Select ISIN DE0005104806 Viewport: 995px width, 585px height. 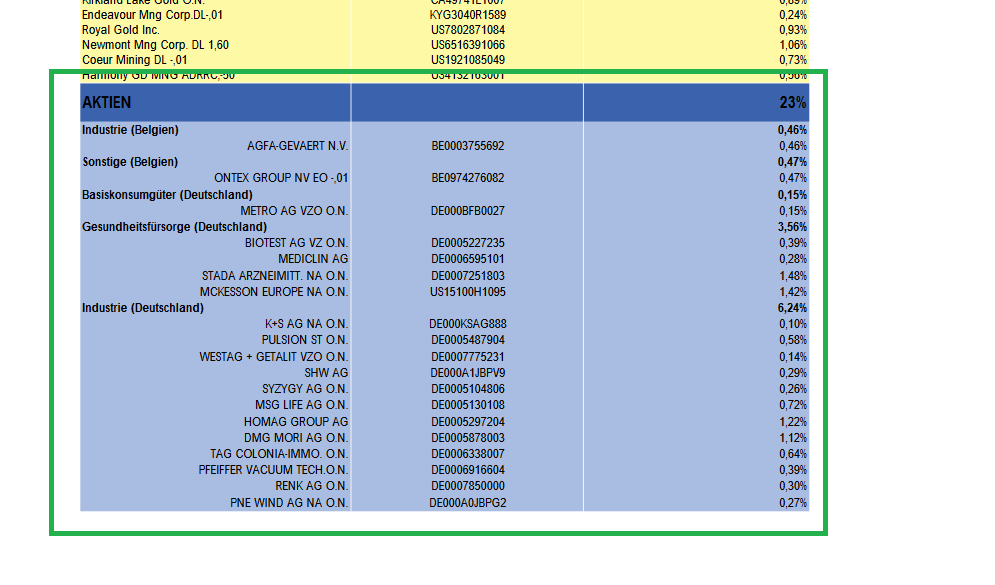click(468, 389)
